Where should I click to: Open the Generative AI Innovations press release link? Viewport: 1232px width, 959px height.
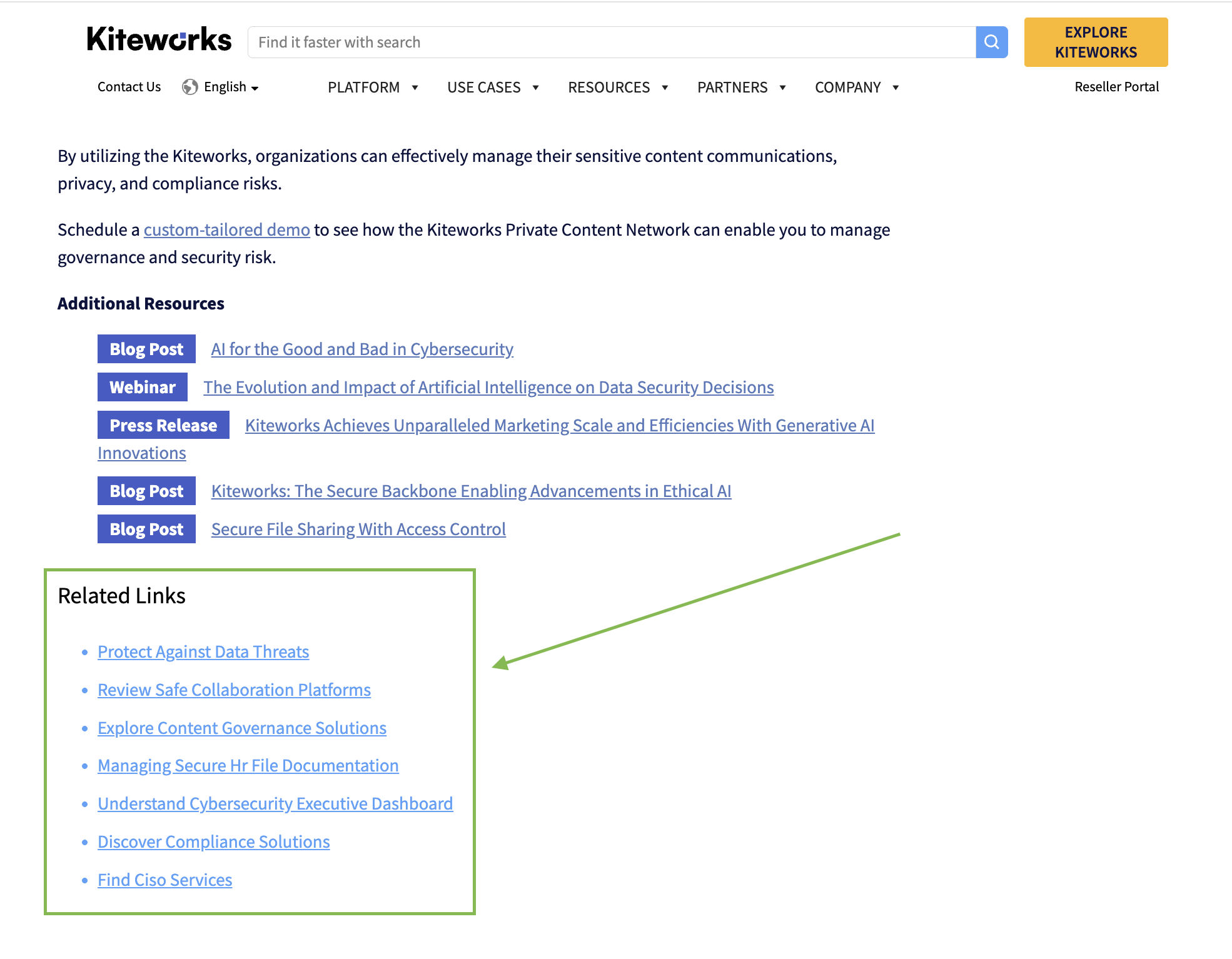click(560, 425)
